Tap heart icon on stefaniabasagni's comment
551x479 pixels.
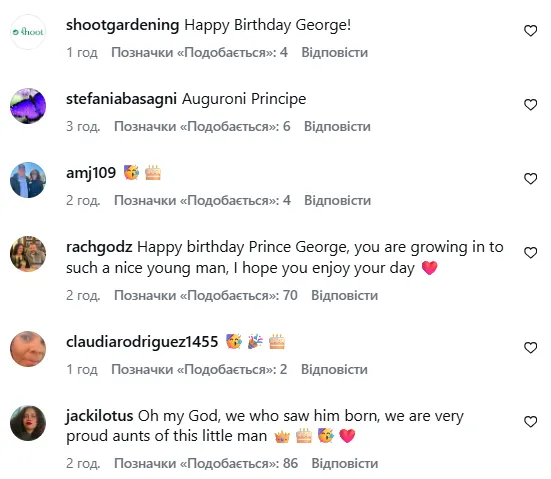pos(530,105)
